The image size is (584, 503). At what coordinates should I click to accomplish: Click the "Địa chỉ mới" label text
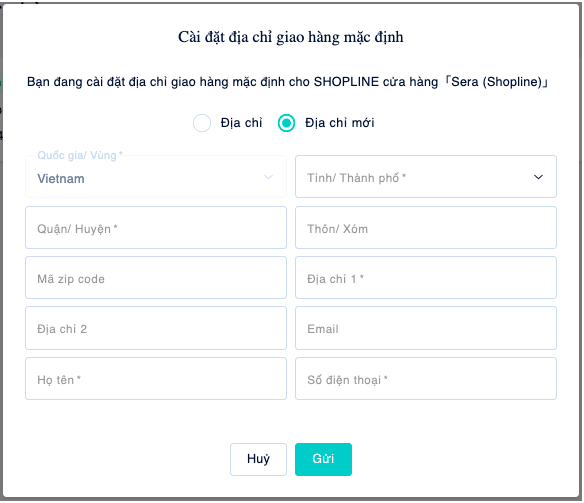340,122
